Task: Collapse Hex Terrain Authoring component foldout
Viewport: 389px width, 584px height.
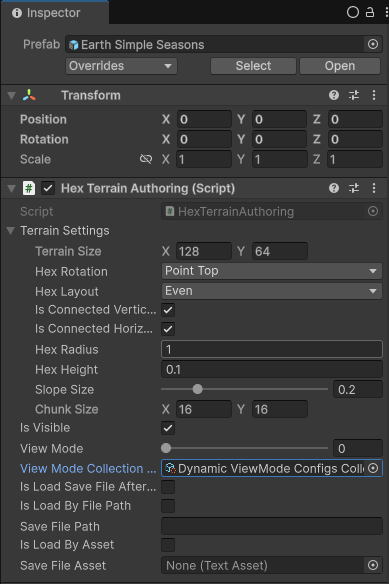Action: (x=11, y=188)
